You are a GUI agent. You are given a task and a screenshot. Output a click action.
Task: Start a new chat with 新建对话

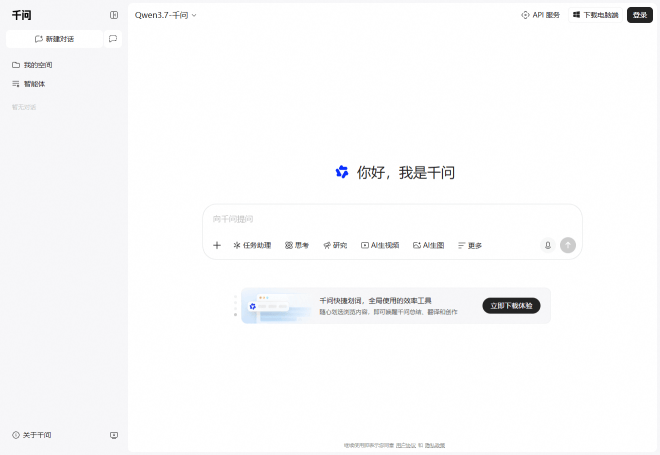pyautogui.click(x=54, y=39)
